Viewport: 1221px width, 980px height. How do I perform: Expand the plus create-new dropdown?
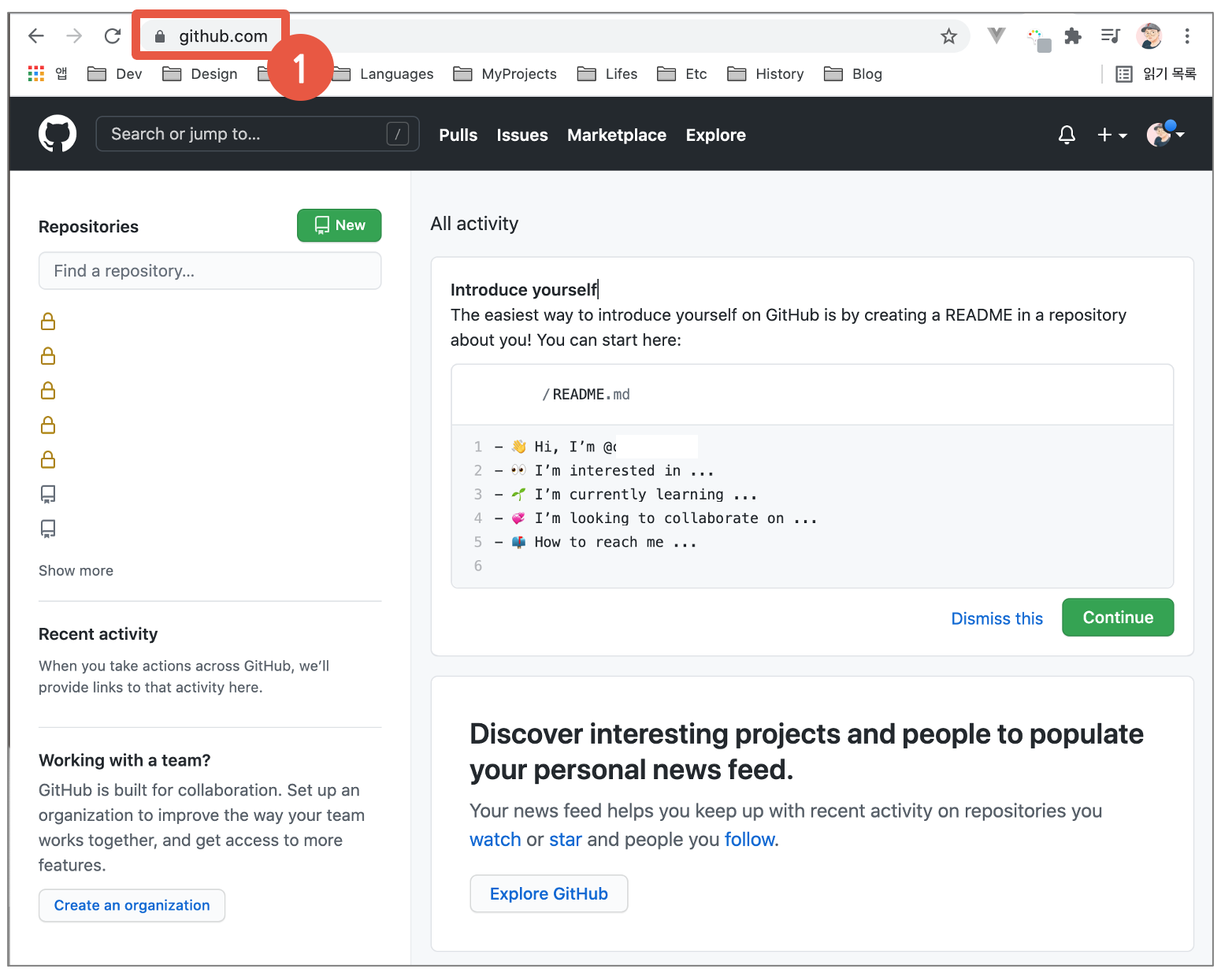click(1112, 135)
